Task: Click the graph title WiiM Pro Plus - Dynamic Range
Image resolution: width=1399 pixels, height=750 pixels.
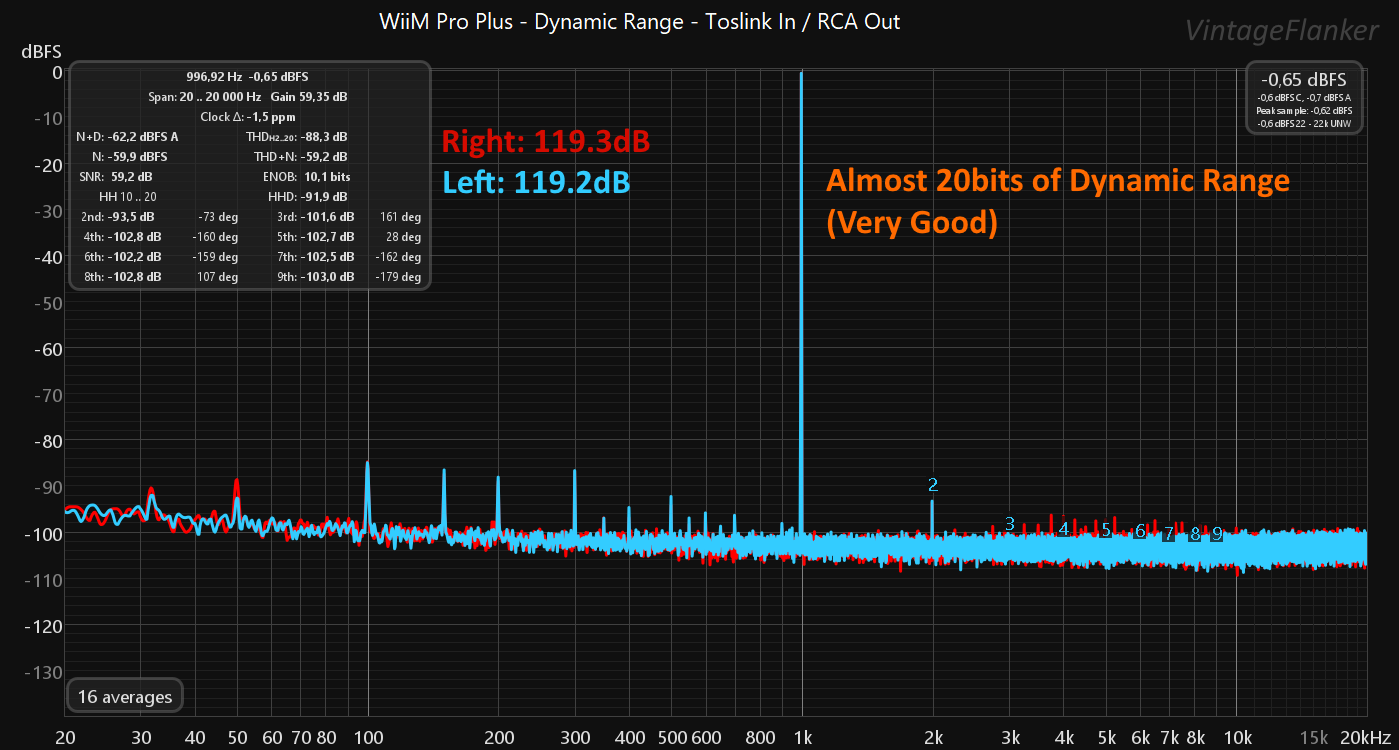Action: [640, 21]
